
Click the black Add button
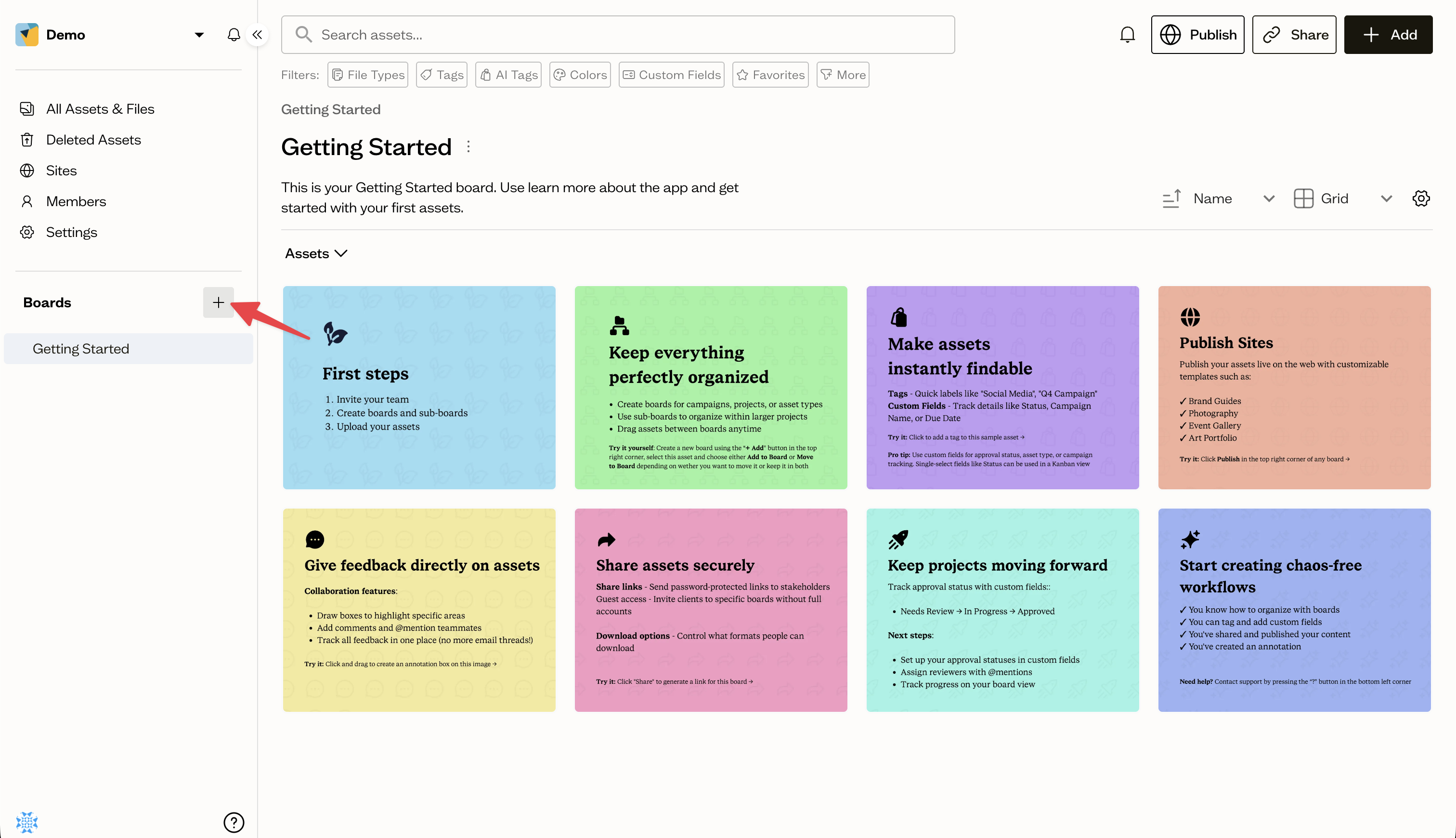[1388, 35]
